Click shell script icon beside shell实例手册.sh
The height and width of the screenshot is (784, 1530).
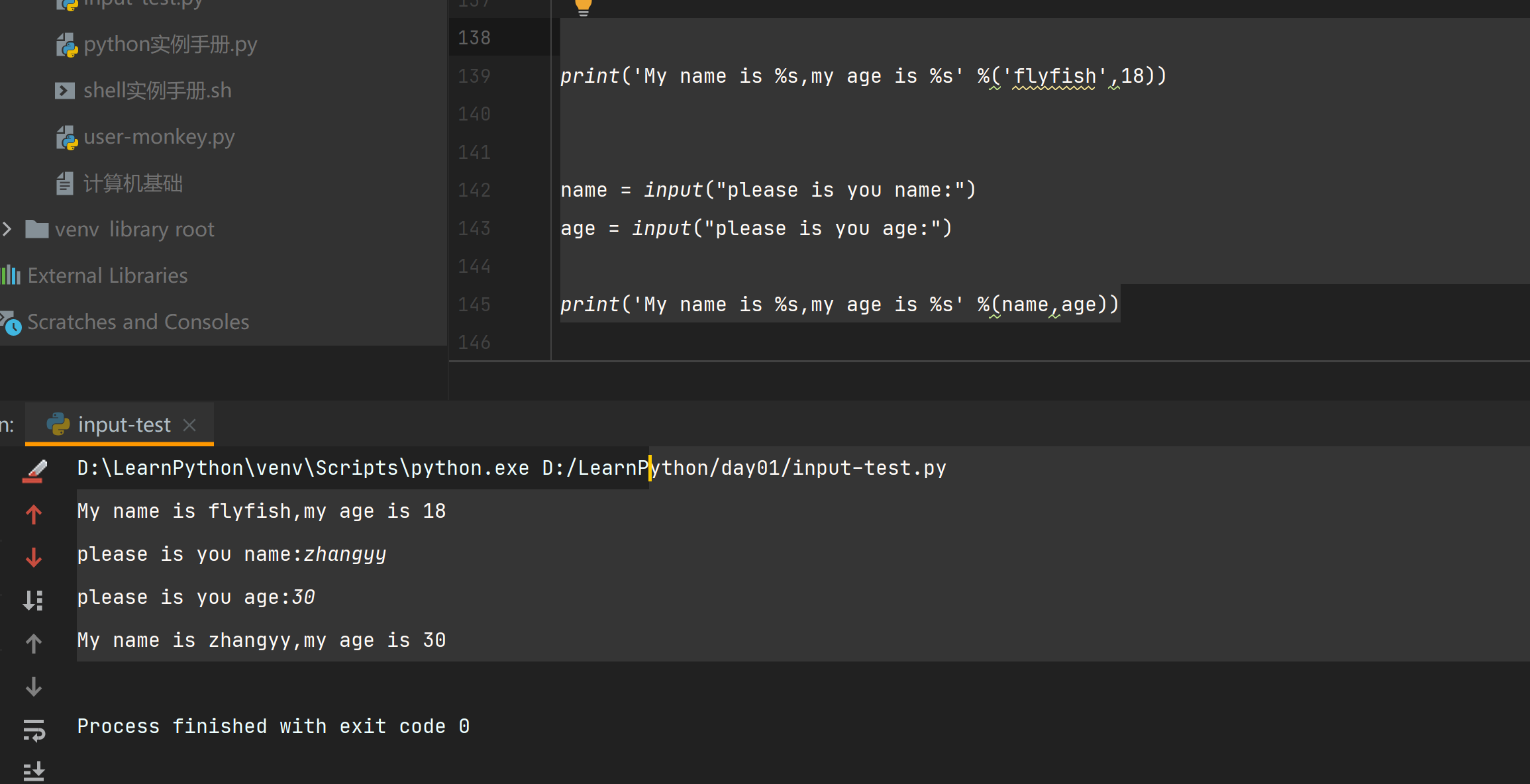coord(65,91)
